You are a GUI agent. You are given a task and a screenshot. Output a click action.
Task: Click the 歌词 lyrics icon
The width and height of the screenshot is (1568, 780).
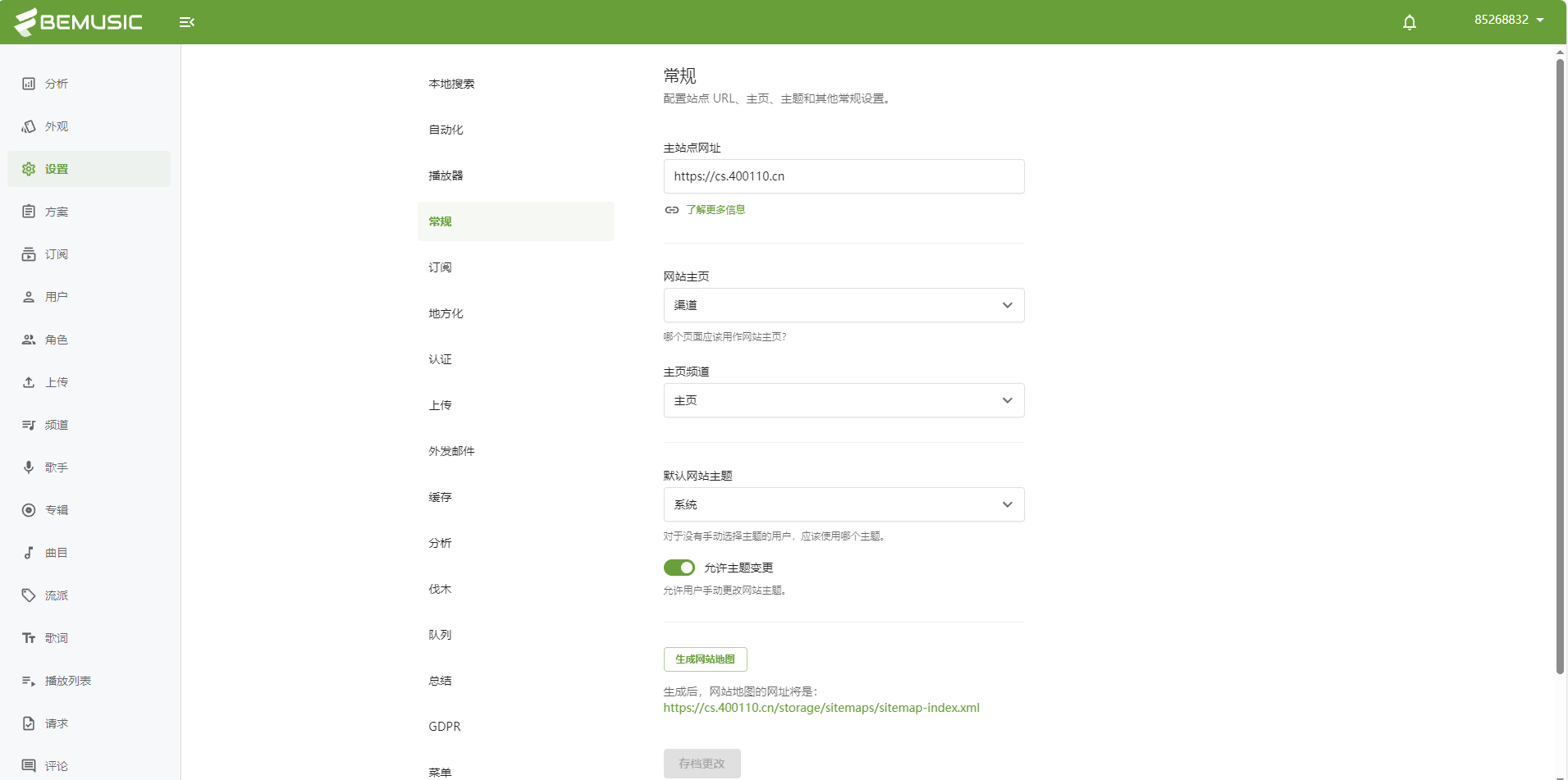(29, 637)
